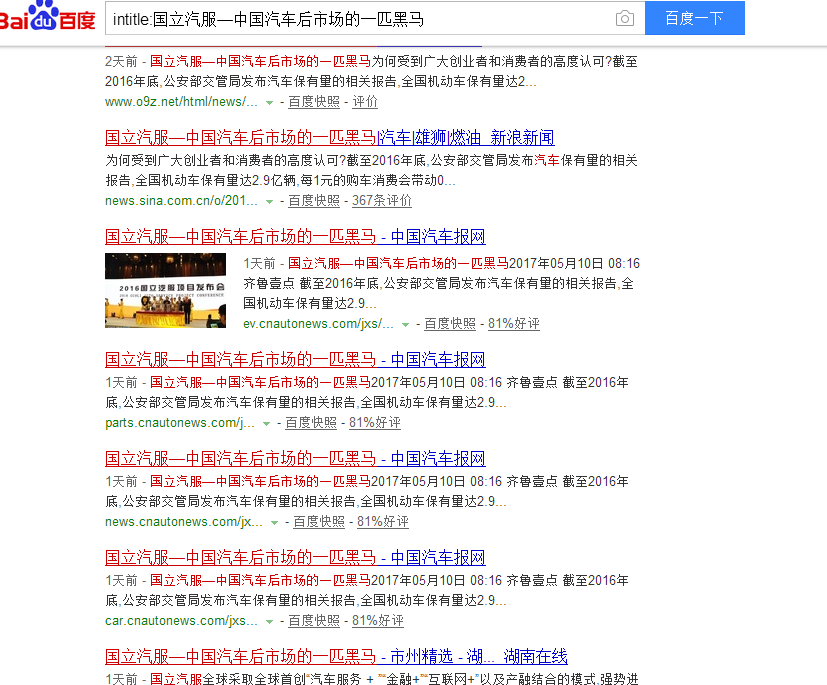Open the 新浪新闻 result title

330,138
